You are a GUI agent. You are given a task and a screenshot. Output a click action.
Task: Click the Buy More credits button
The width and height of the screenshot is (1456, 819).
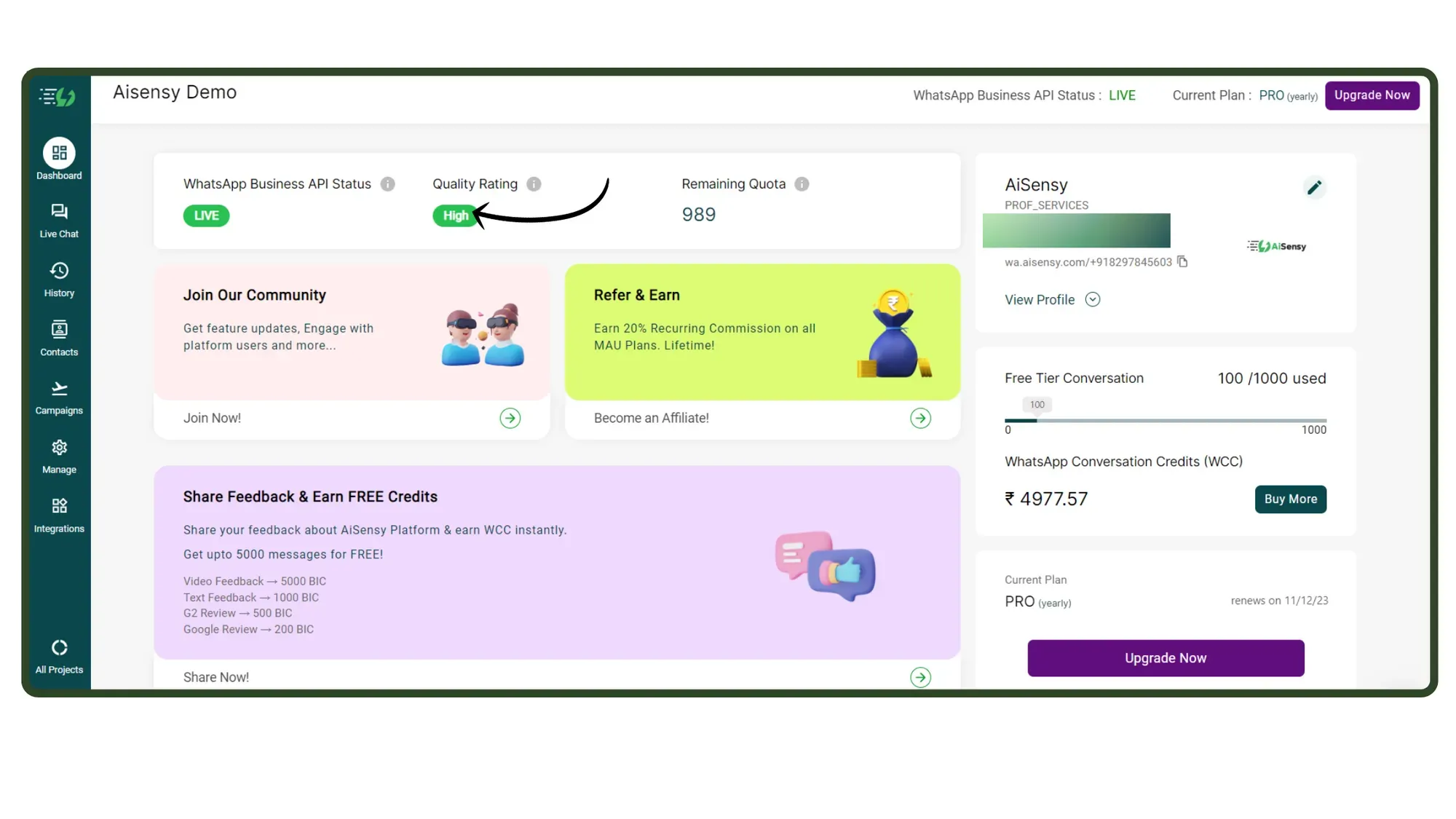click(1290, 499)
